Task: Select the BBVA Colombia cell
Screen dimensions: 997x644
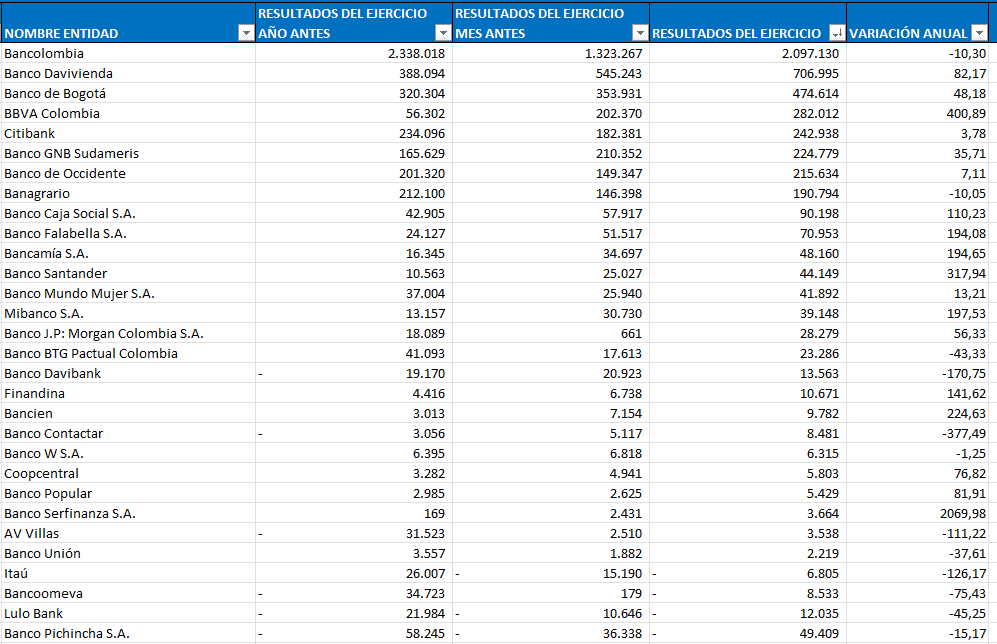Action: click(128, 113)
